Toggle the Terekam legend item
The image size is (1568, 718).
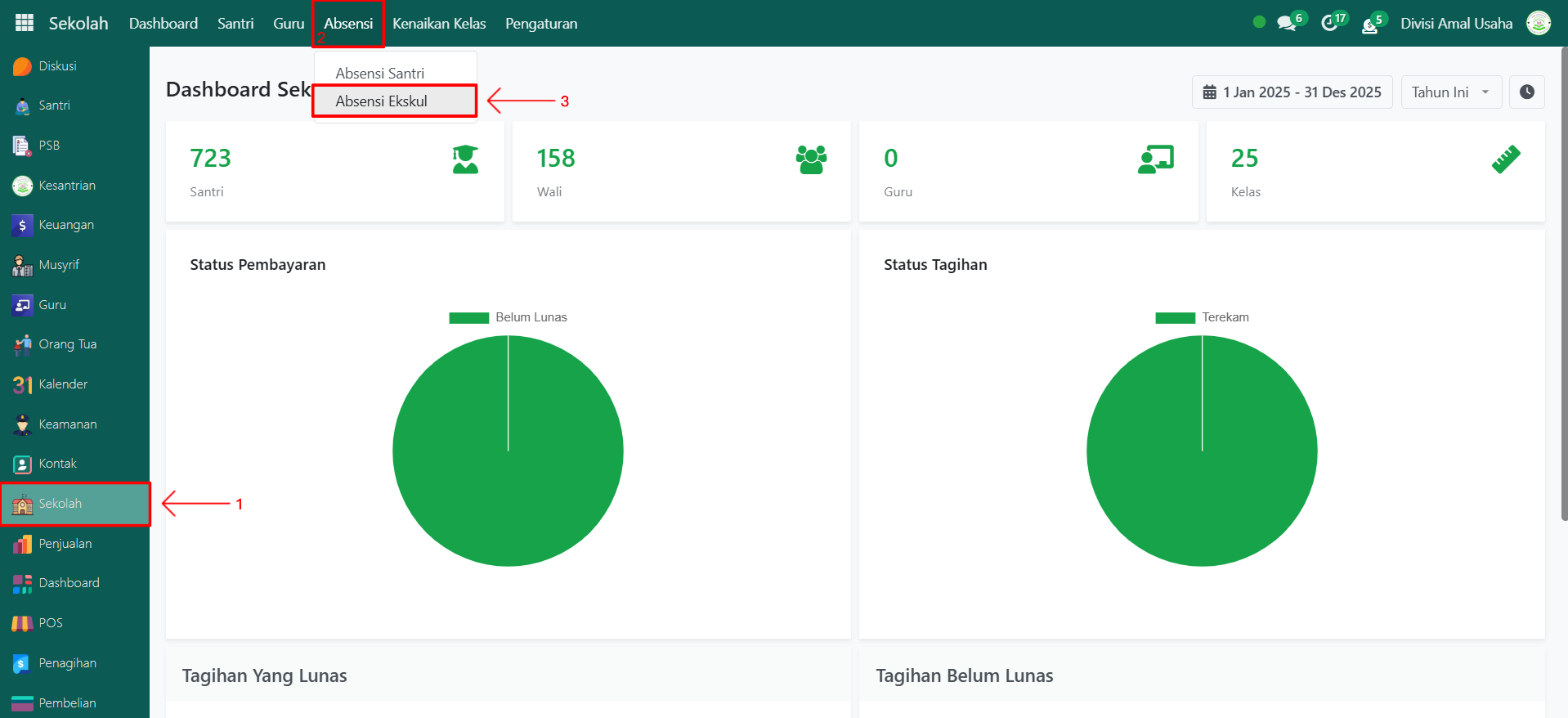click(x=1202, y=317)
